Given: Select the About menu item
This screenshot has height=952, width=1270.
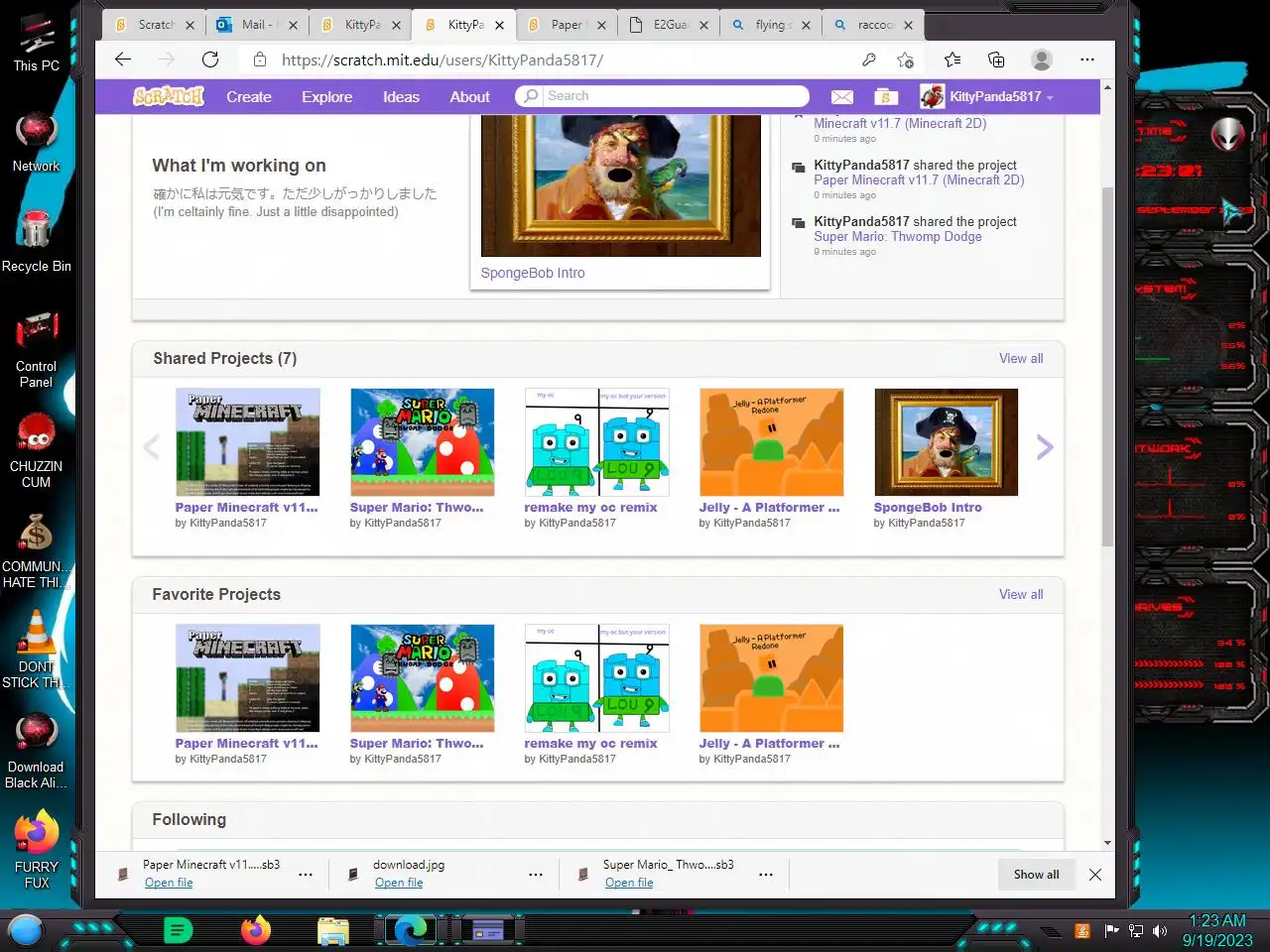Looking at the screenshot, I should point(469,97).
